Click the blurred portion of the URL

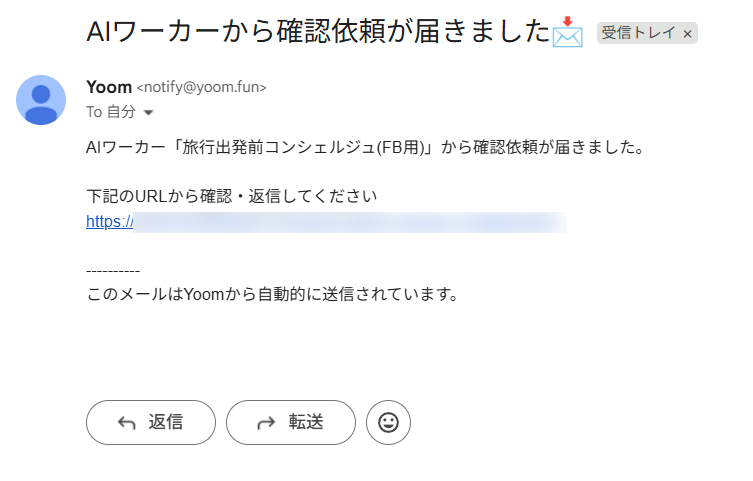coord(350,222)
